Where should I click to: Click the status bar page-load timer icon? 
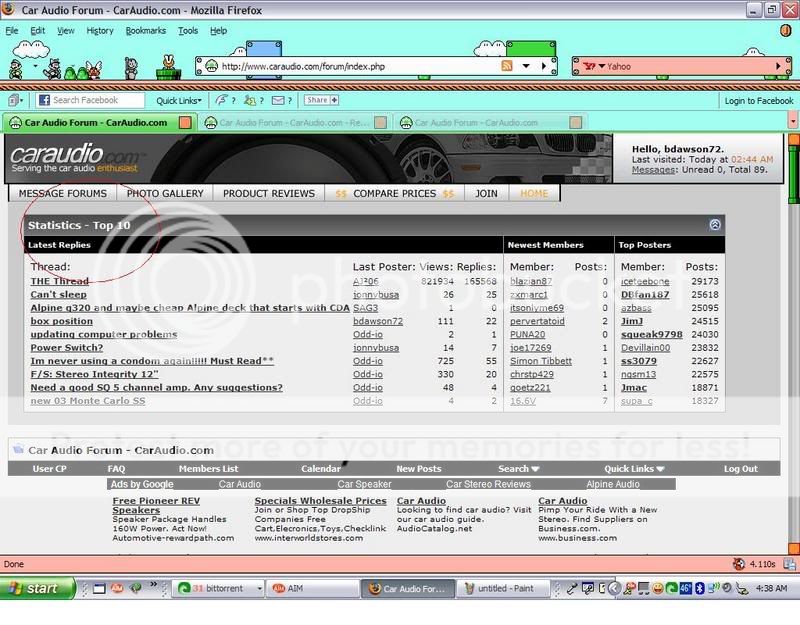tap(739, 564)
